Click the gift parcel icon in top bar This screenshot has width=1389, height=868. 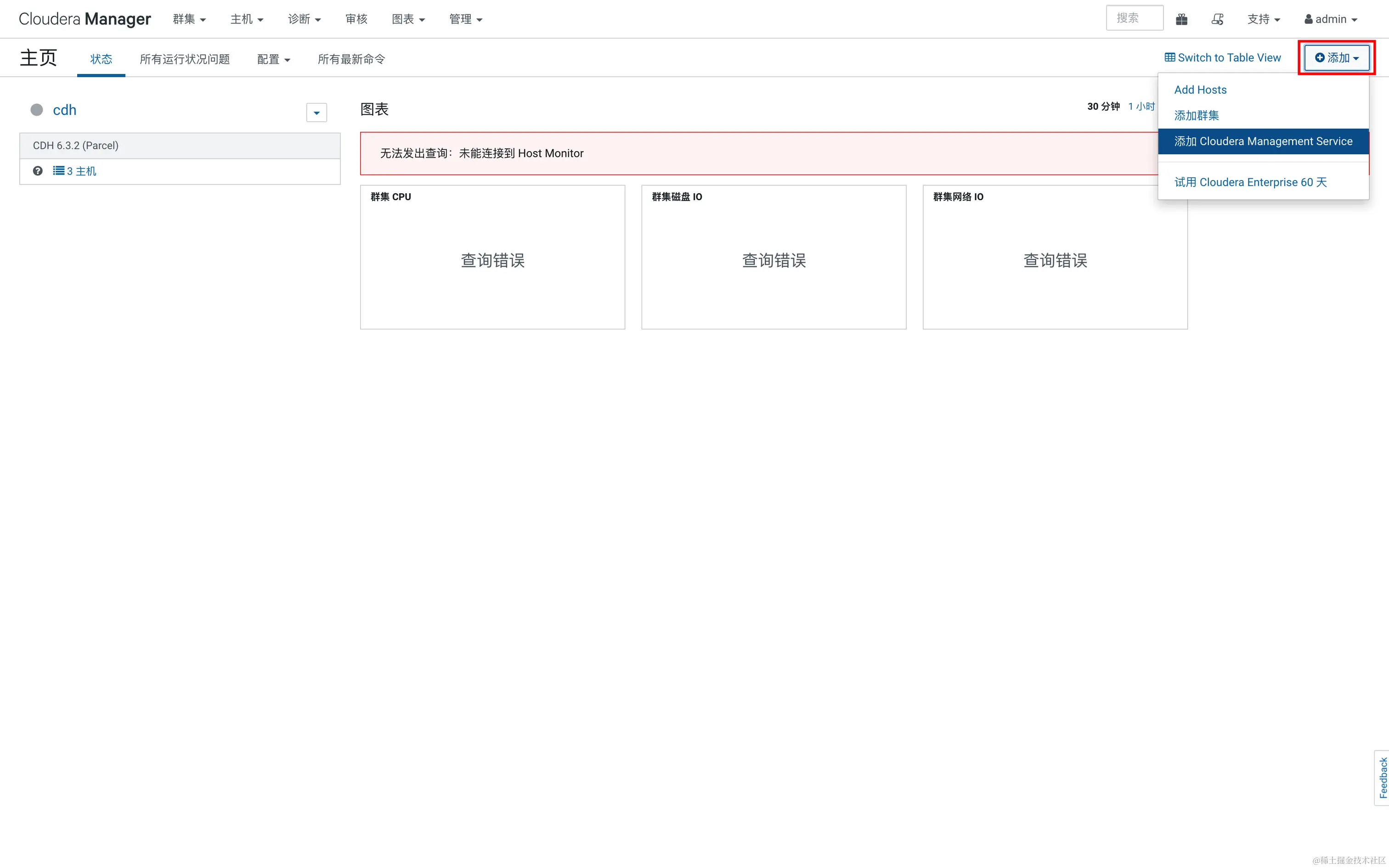pyautogui.click(x=1181, y=19)
